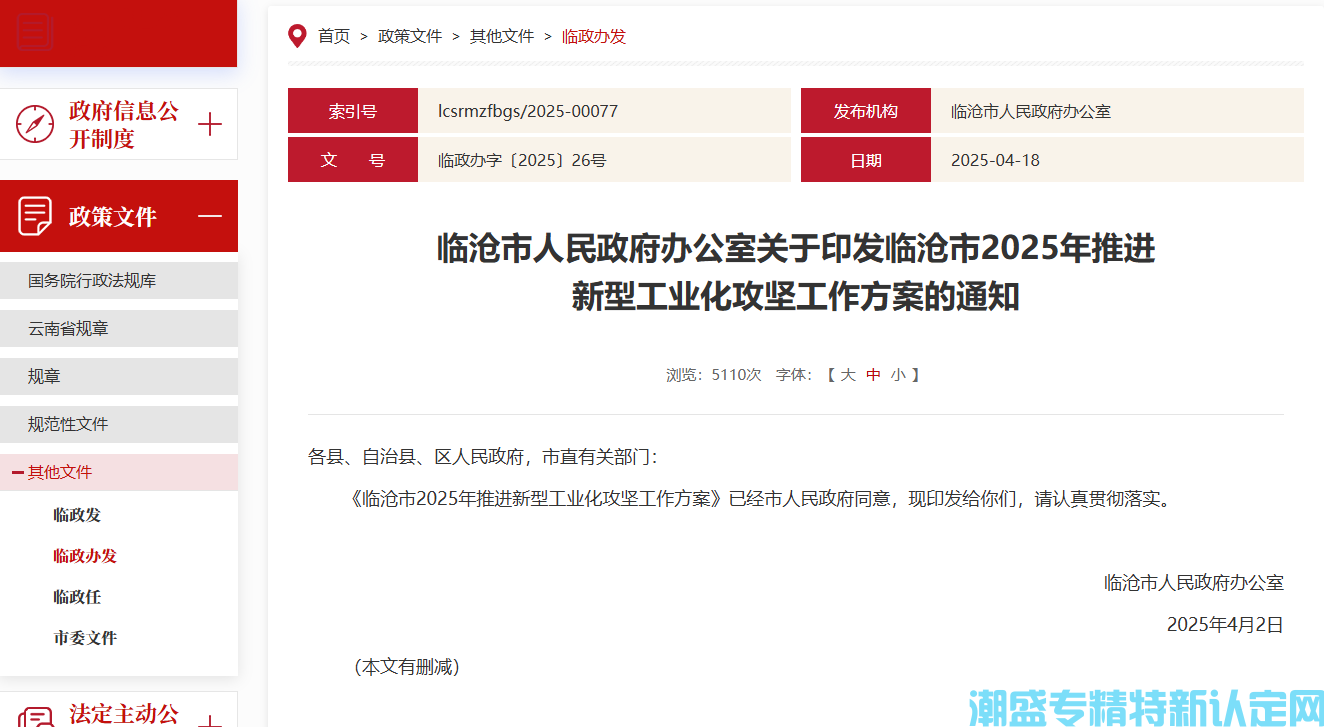The image size is (1324, 727).
Task: Click 政策文件 red heading text
Action: pyautogui.click(x=113, y=217)
